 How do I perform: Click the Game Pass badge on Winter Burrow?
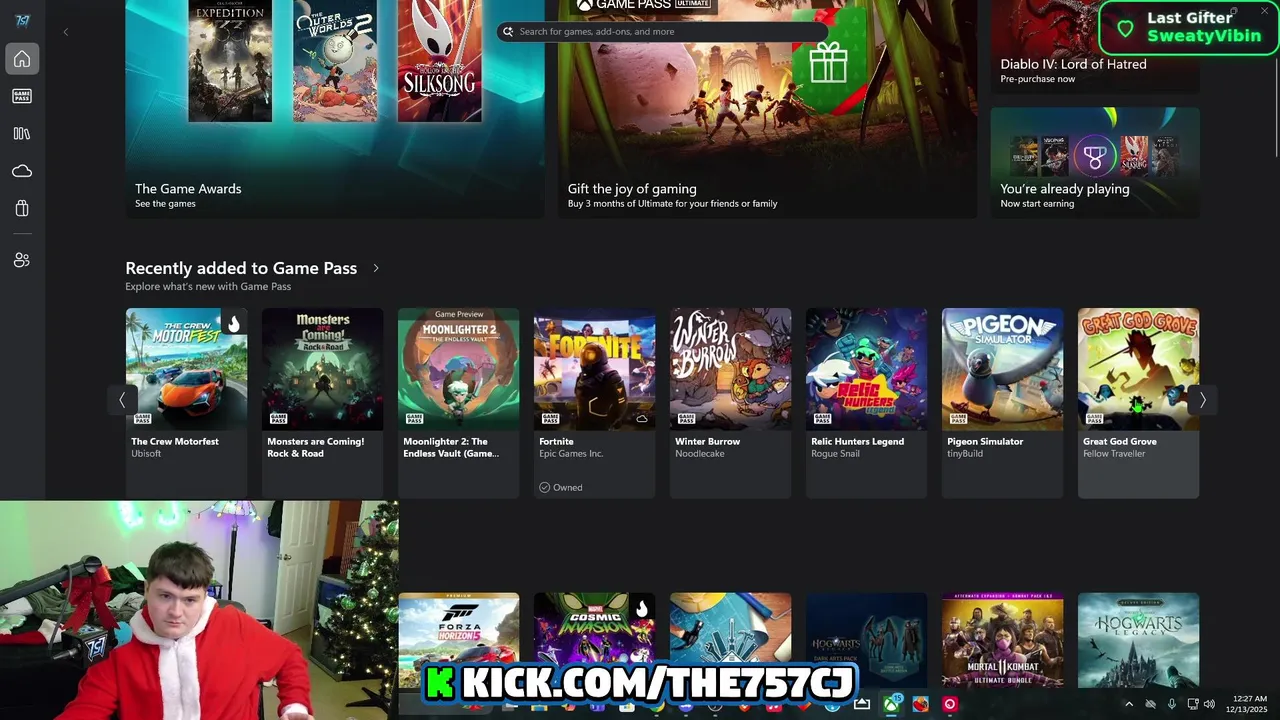coord(687,418)
